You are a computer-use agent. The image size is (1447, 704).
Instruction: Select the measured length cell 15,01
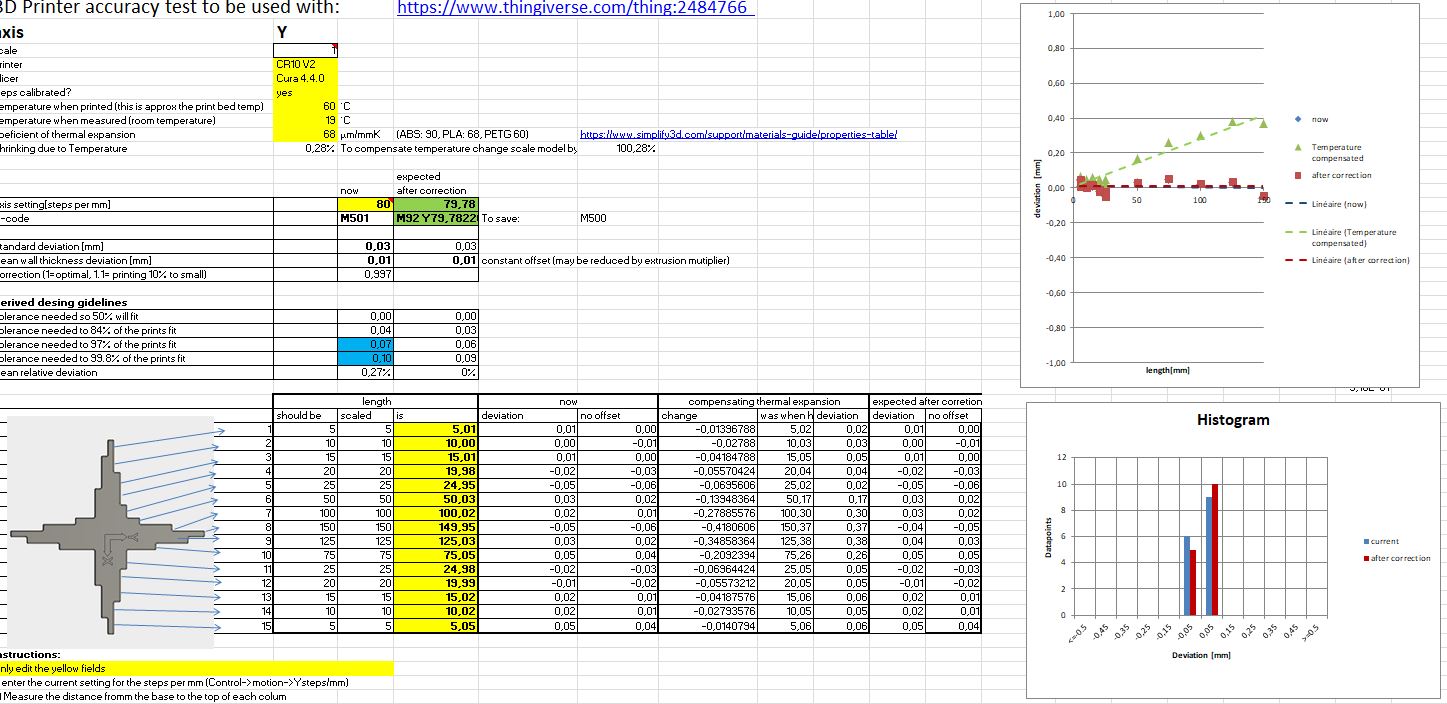(x=437, y=457)
